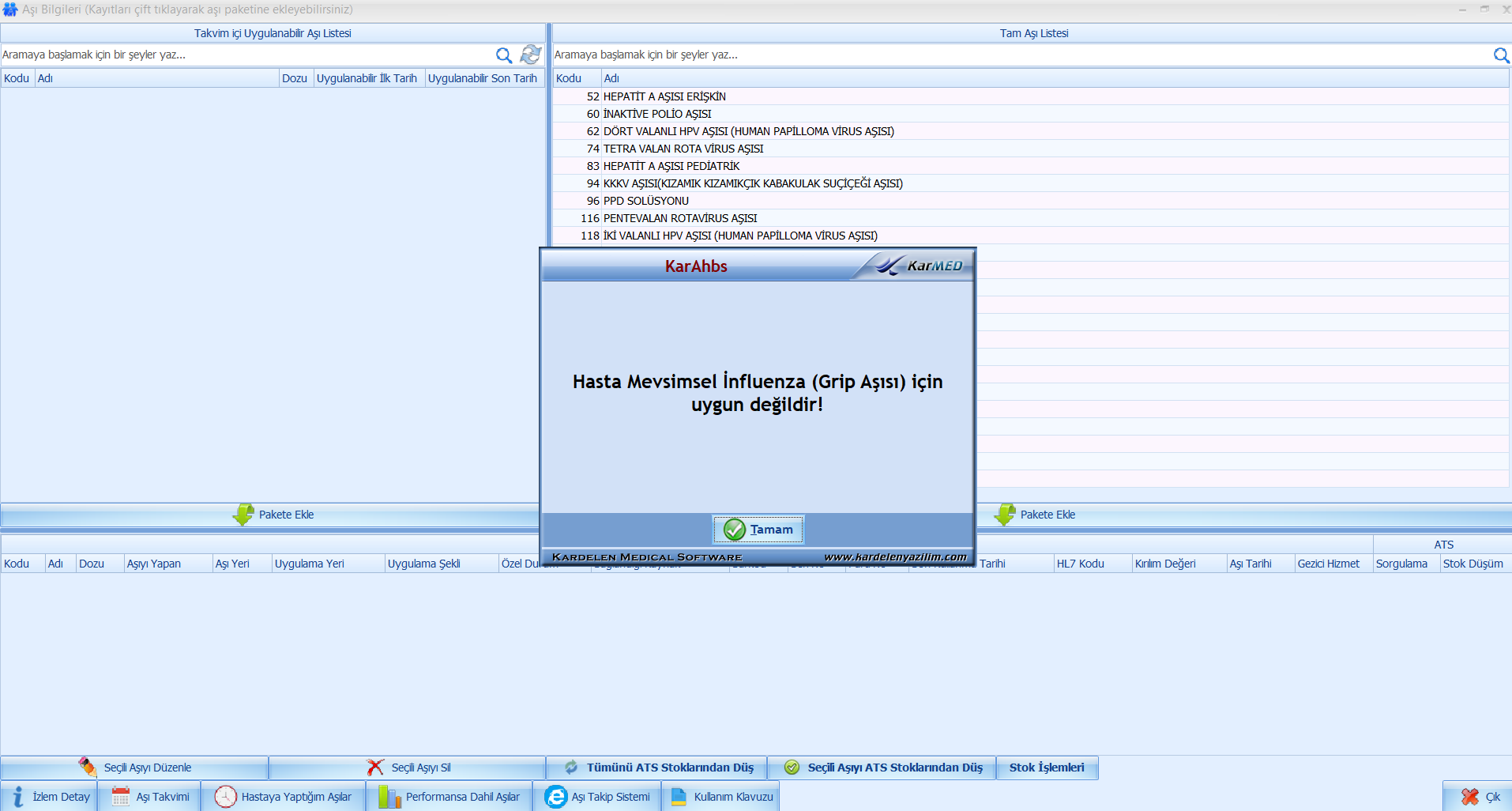Click the right list search magnifier icon
Viewport: 1512px width, 811px height.
click(1501, 55)
